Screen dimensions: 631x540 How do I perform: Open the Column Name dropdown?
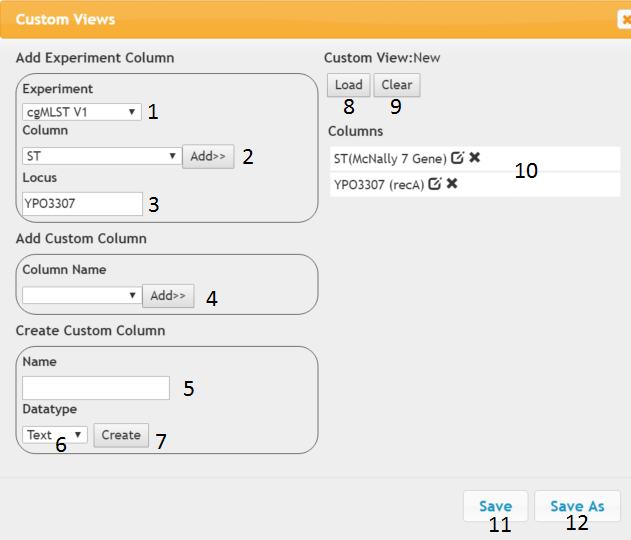click(82, 295)
